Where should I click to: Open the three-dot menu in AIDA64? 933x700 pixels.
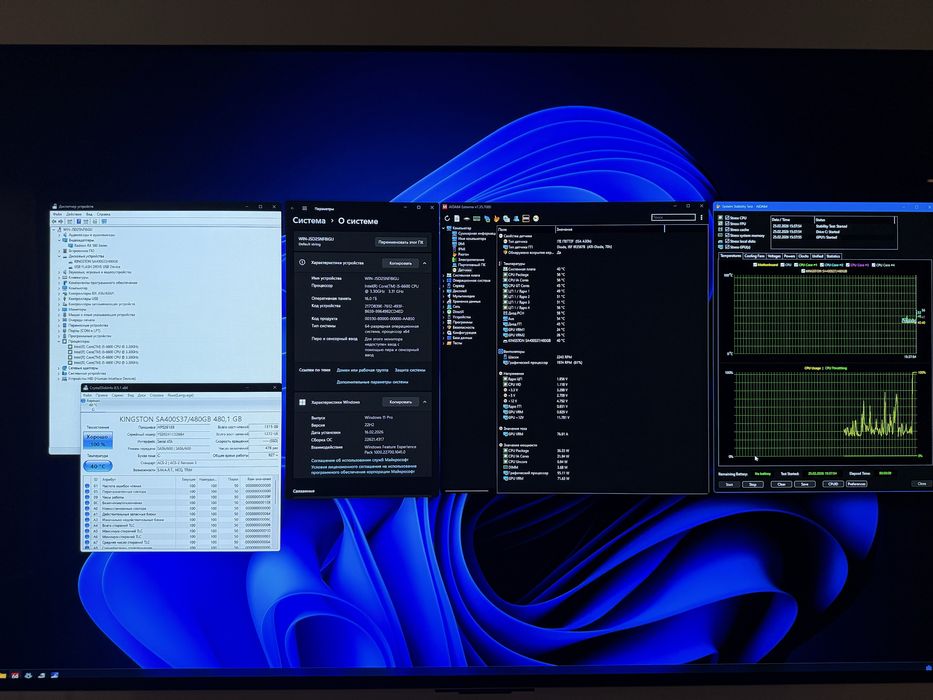click(x=702, y=218)
